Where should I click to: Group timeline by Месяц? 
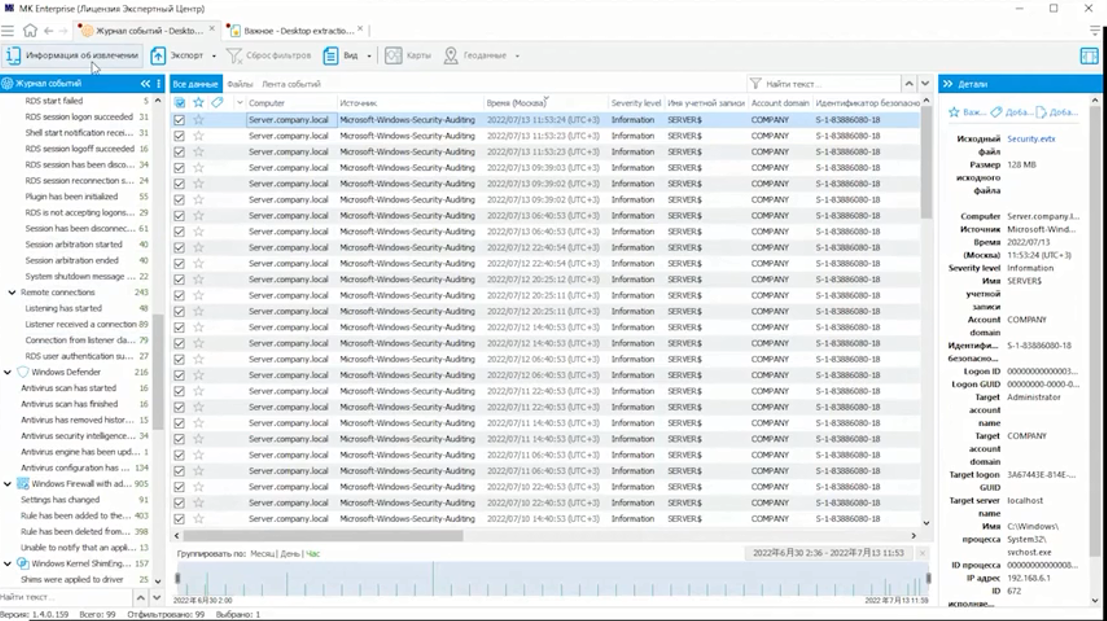point(262,553)
